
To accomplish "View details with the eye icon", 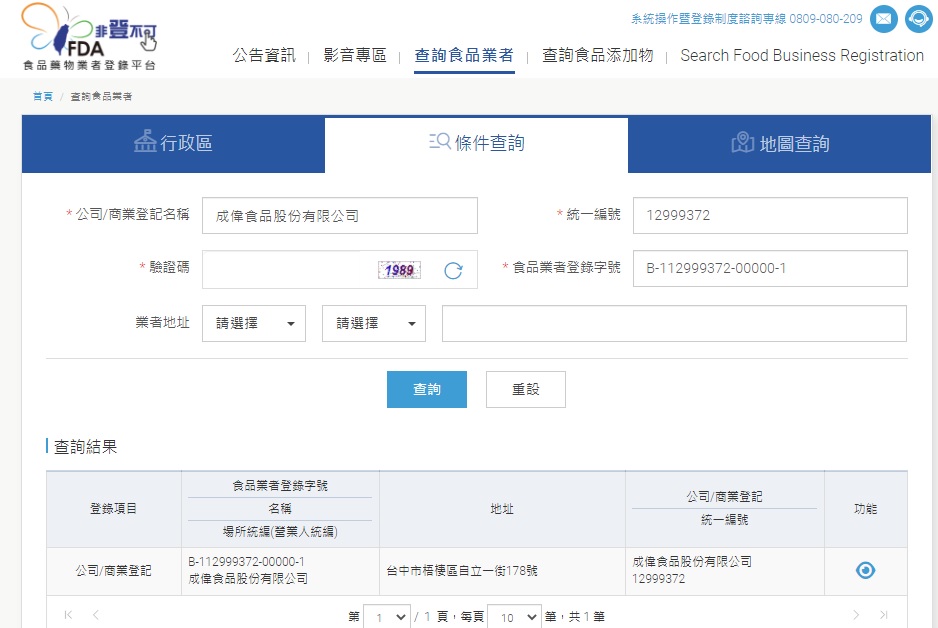I will pyautogui.click(x=865, y=570).
